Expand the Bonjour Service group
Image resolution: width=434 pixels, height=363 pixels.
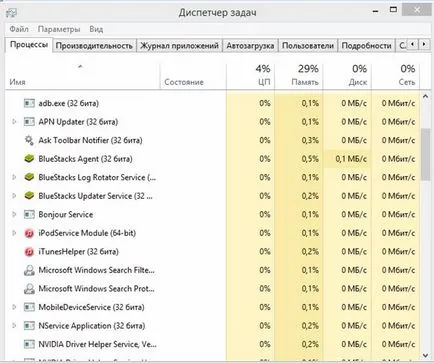[14, 214]
